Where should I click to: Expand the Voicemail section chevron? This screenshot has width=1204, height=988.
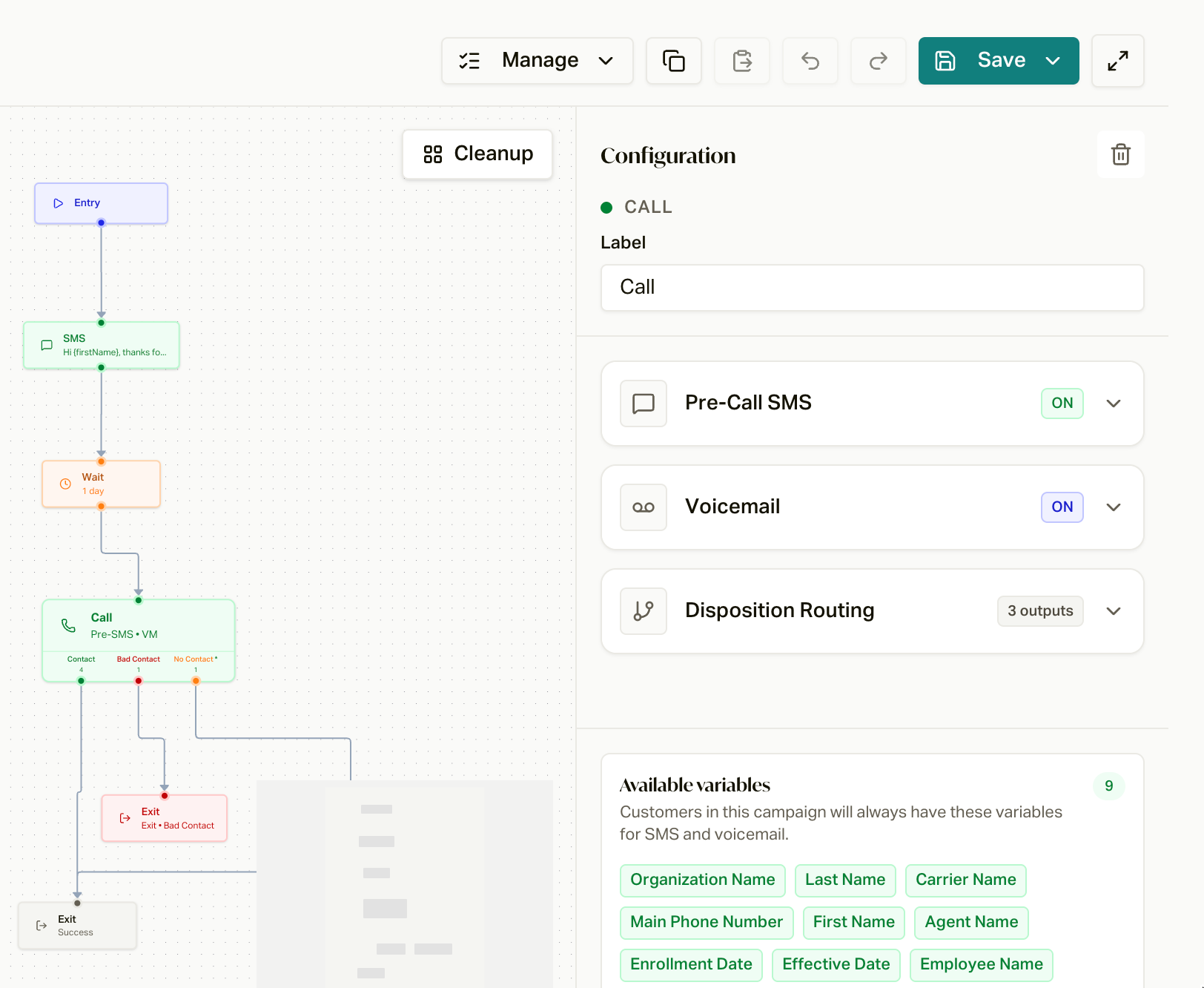(x=1114, y=507)
